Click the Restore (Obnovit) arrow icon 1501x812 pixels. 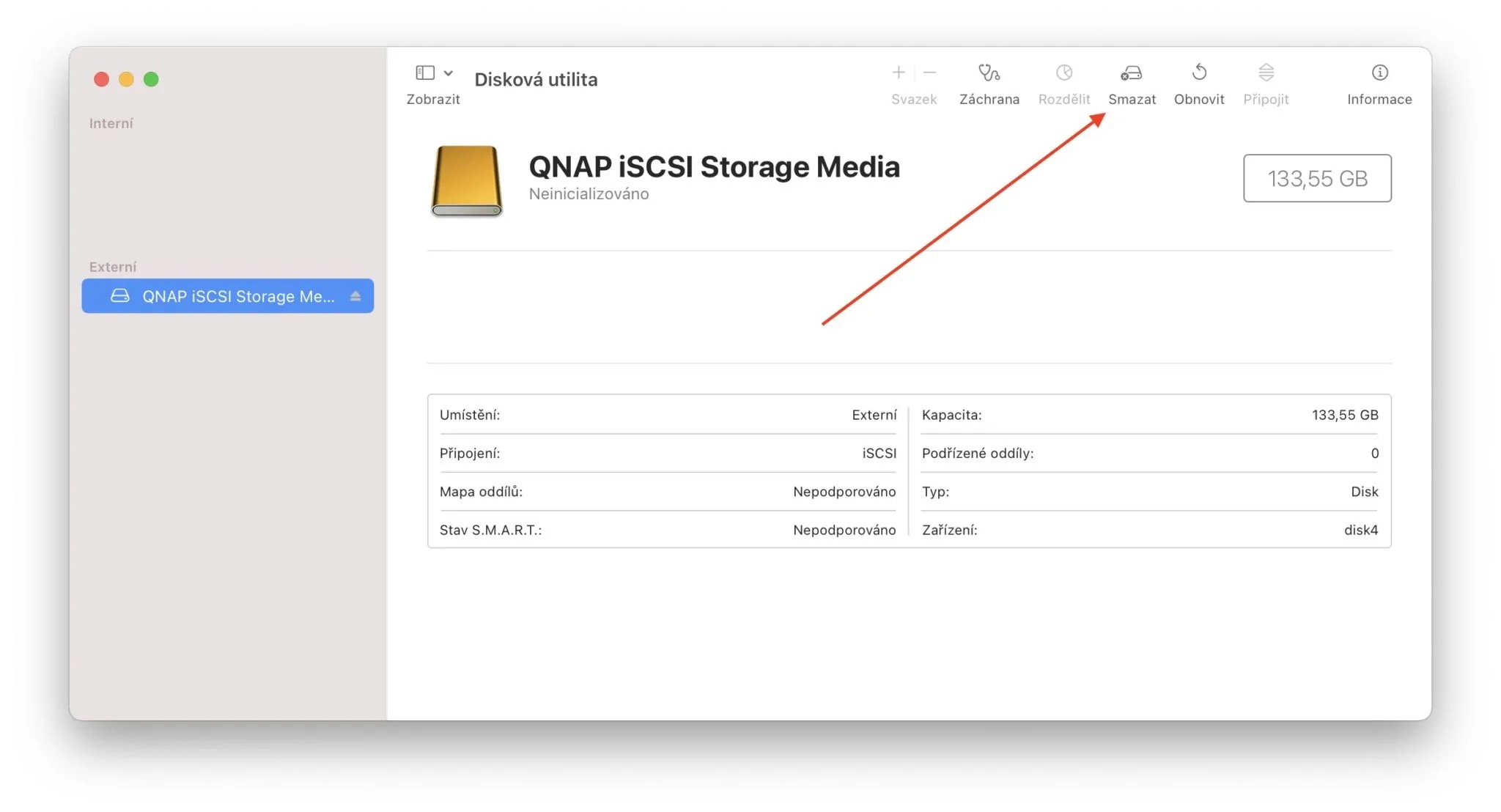coord(1199,73)
